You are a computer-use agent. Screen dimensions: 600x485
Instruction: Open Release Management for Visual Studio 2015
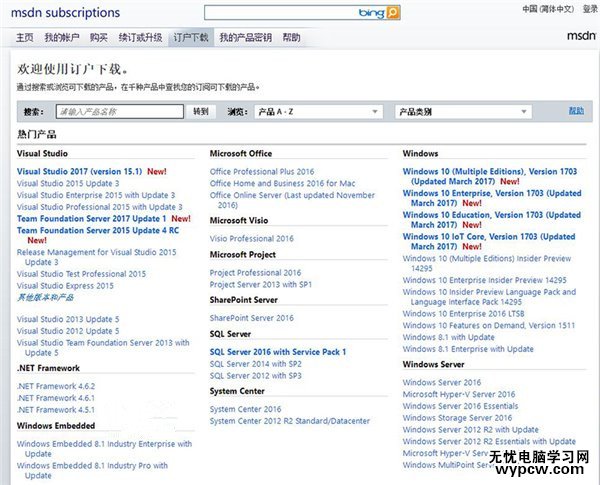coord(96,257)
